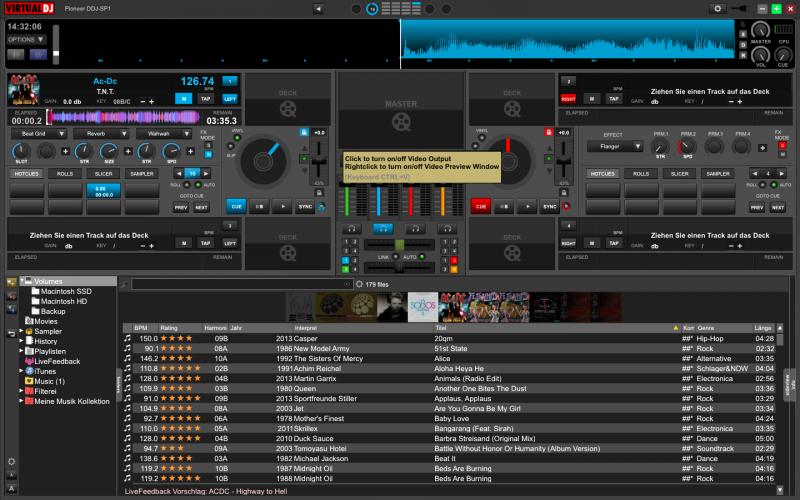800x500 pixels.
Task: Click plus button next to Beat Grid knobs
Action: [65, 151]
